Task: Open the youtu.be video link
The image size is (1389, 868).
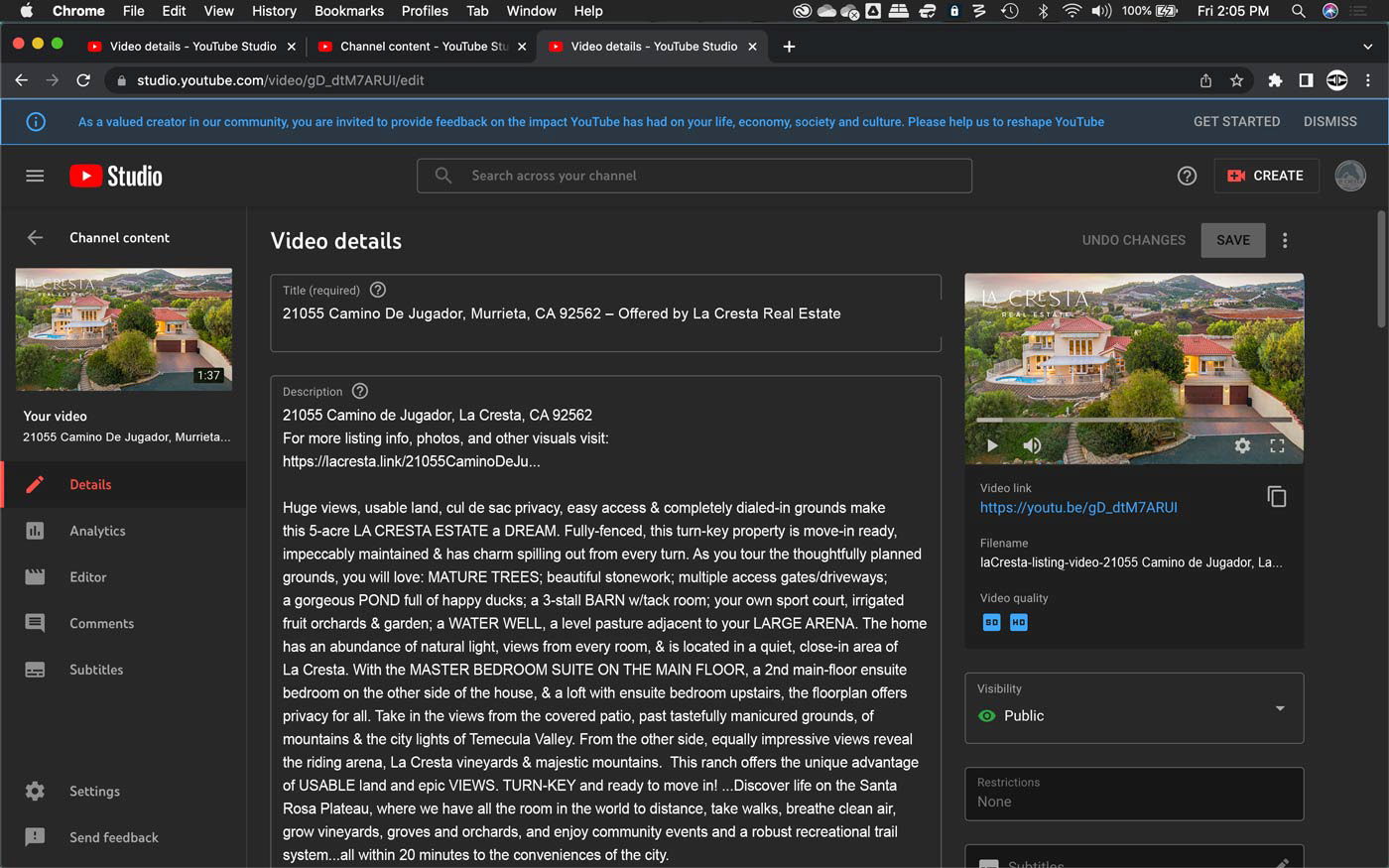Action: 1078,507
